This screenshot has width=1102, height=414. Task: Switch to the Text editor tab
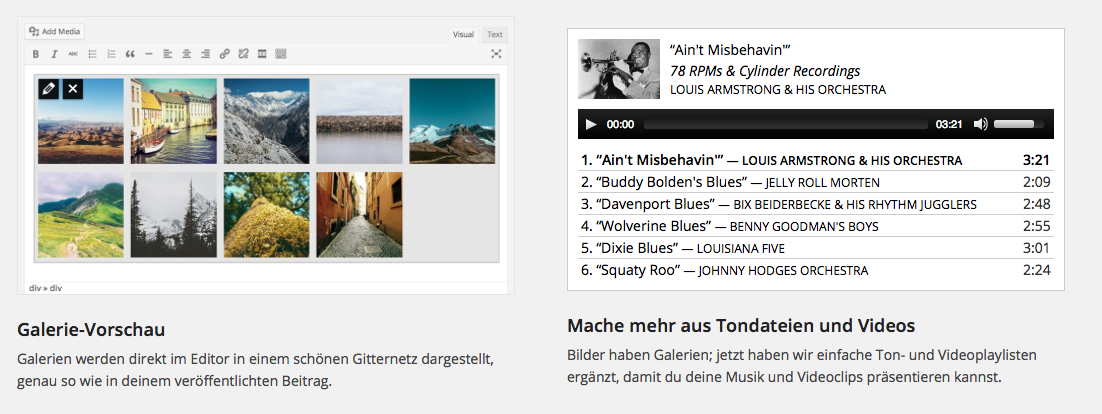pos(494,34)
